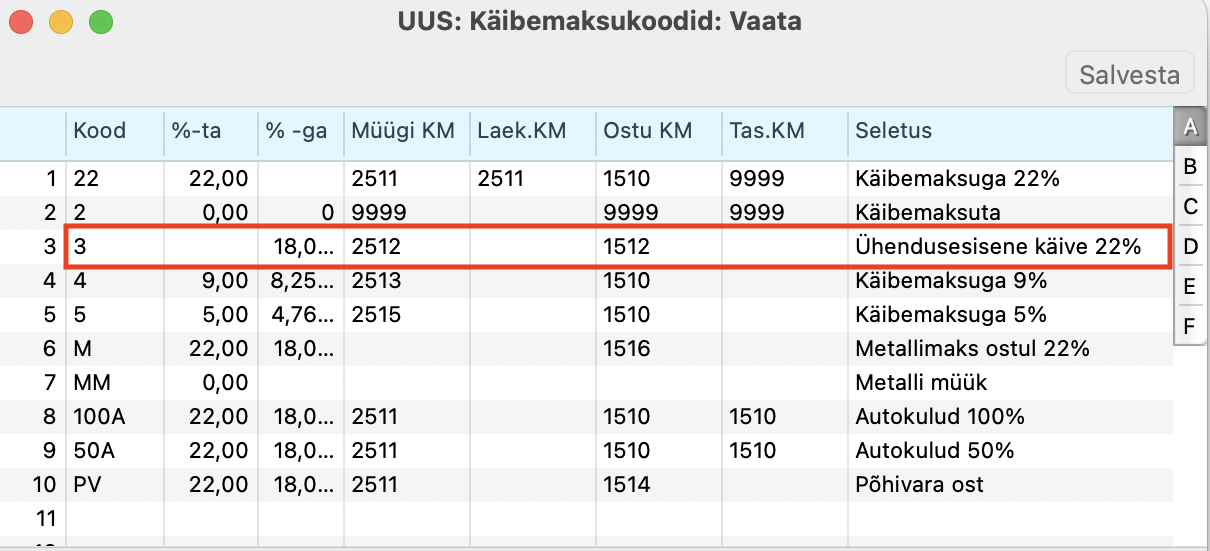Switch to tab B
1210x551 pixels.
coord(1189,167)
